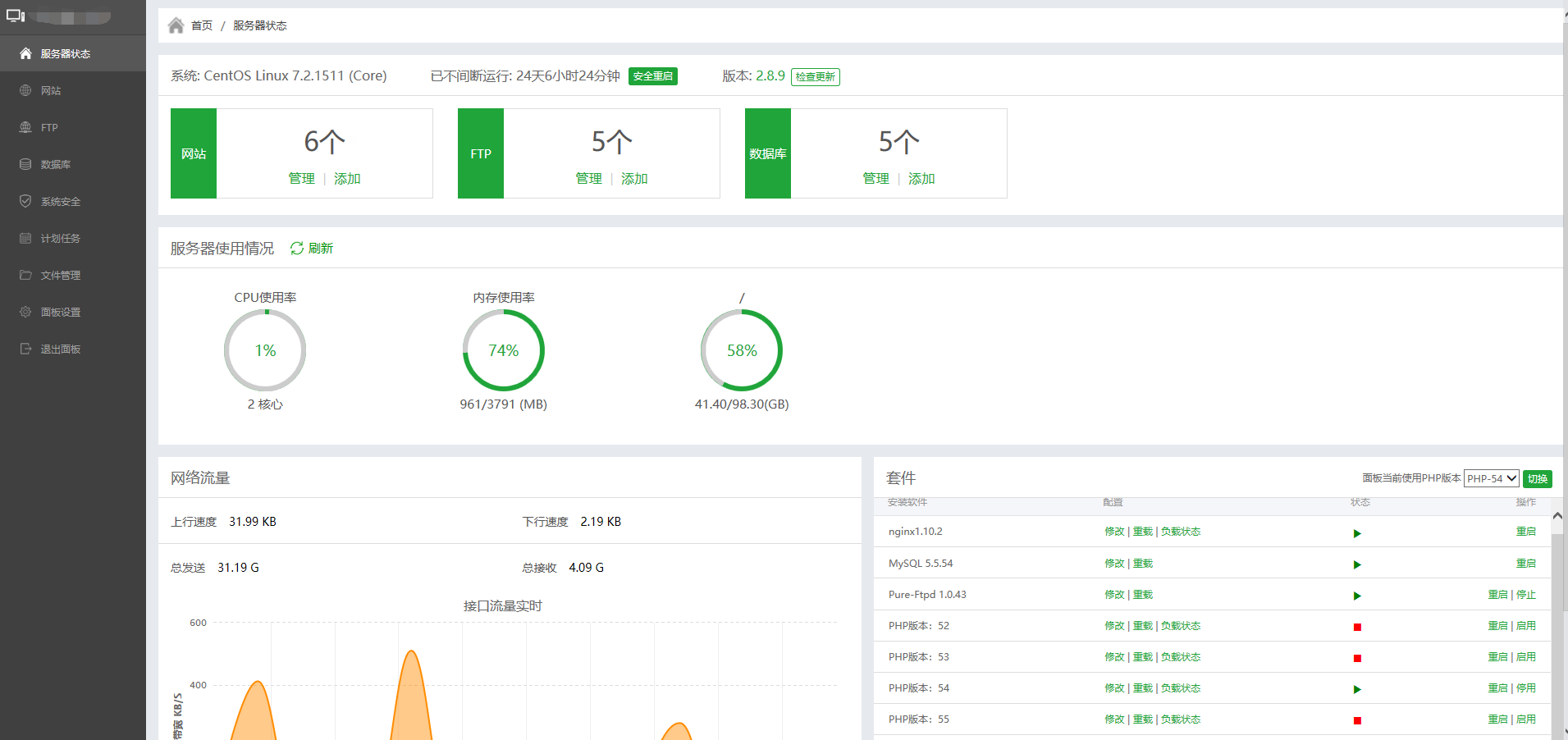Open 文件管理 via its folder icon
This screenshot has width=1568, height=740.
pyautogui.click(x=25, y=275)
